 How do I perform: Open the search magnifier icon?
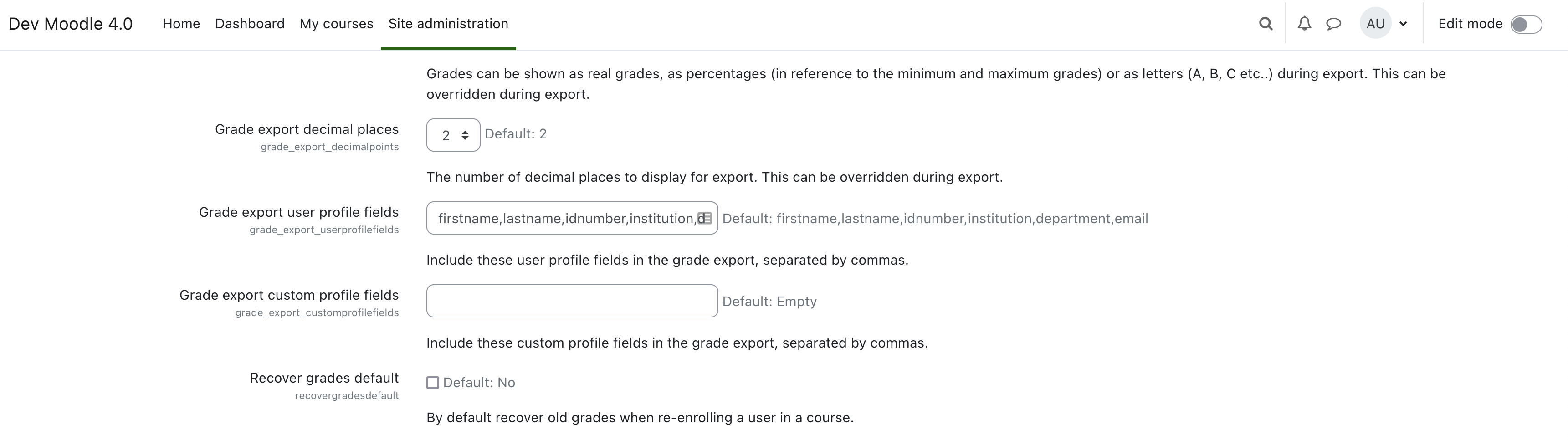1266,24
